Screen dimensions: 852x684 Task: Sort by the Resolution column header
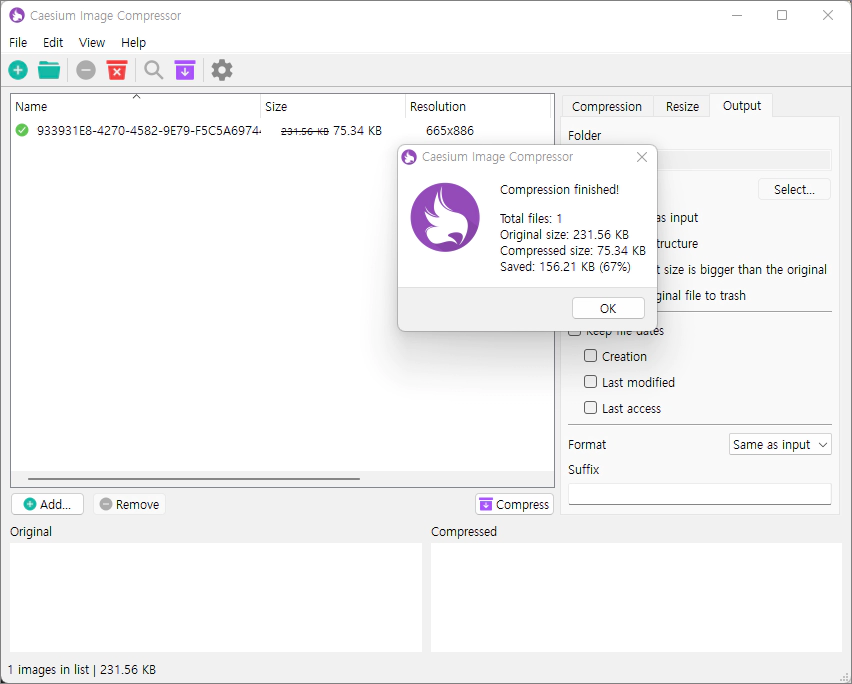(478, 106)
